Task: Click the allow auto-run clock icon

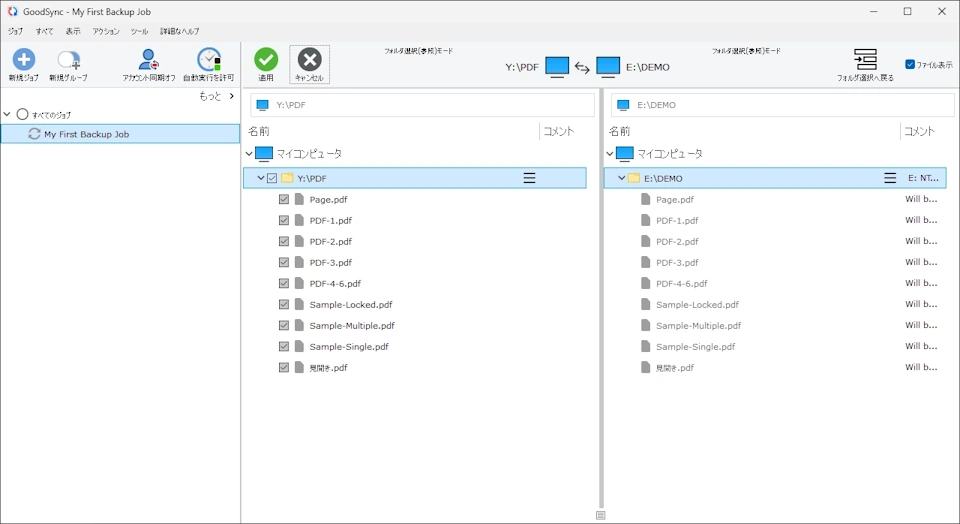Action: (209, 59)
